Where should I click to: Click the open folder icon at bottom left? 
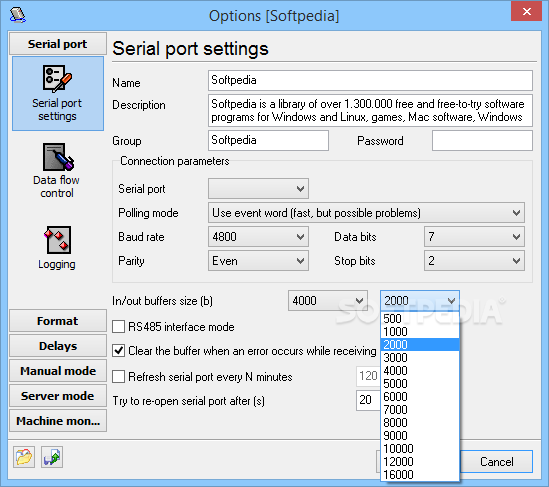(24, 457)
